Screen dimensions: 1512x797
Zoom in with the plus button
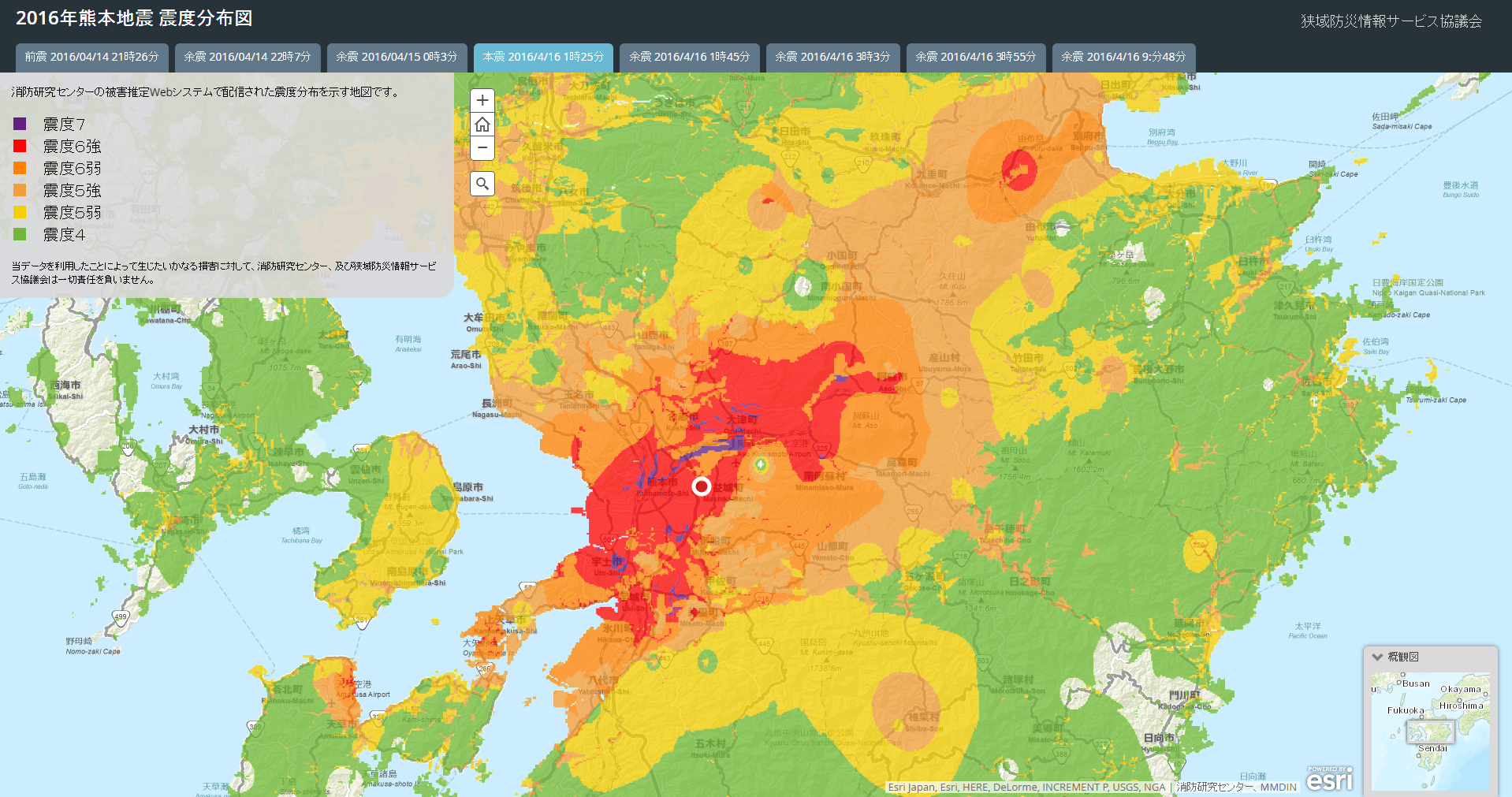482,100
